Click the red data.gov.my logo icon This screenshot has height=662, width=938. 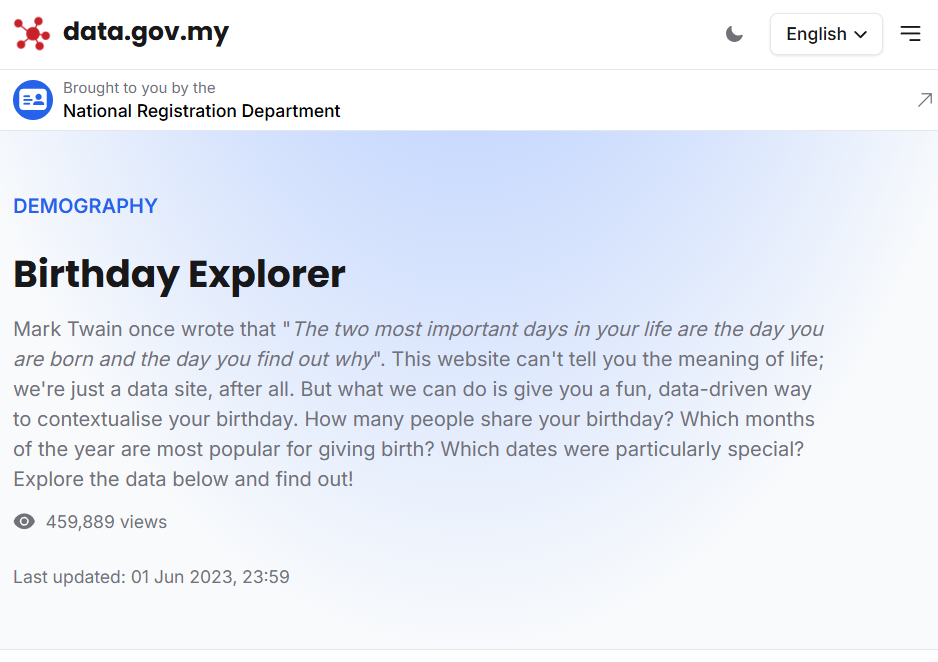pyautogui.click(x=32, y=34)
